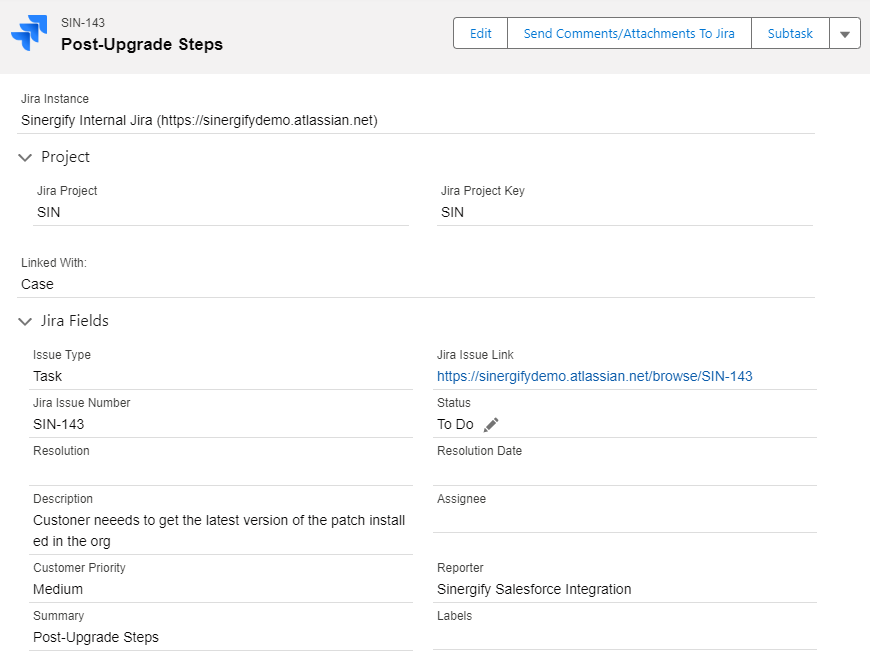Click the Sinergify Internal Jira instance value
Viewport: 870px width, 656px height.
coord(199,120)
